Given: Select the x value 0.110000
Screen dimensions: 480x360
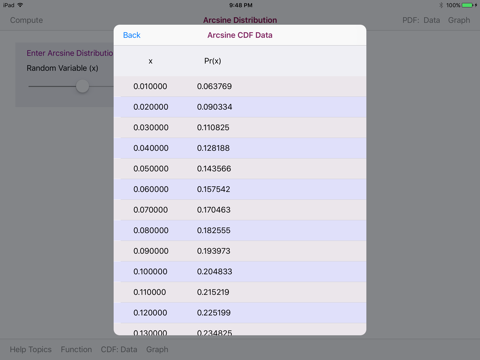Looking at the screenshot, I should tap(149, 292).
